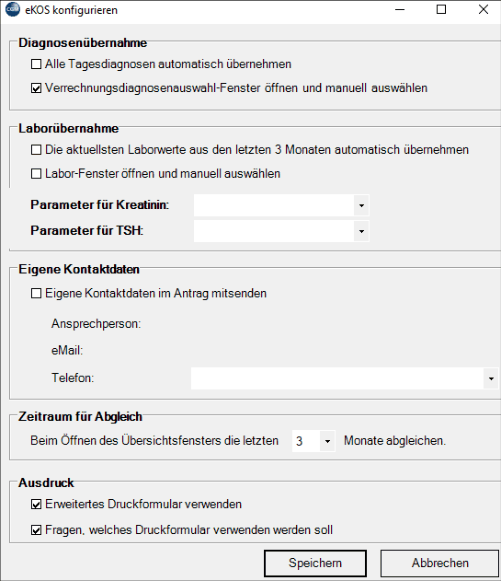The image size is (501, 581).
Task: Click the Abbrechen button
Action: (x=440, y=563)
